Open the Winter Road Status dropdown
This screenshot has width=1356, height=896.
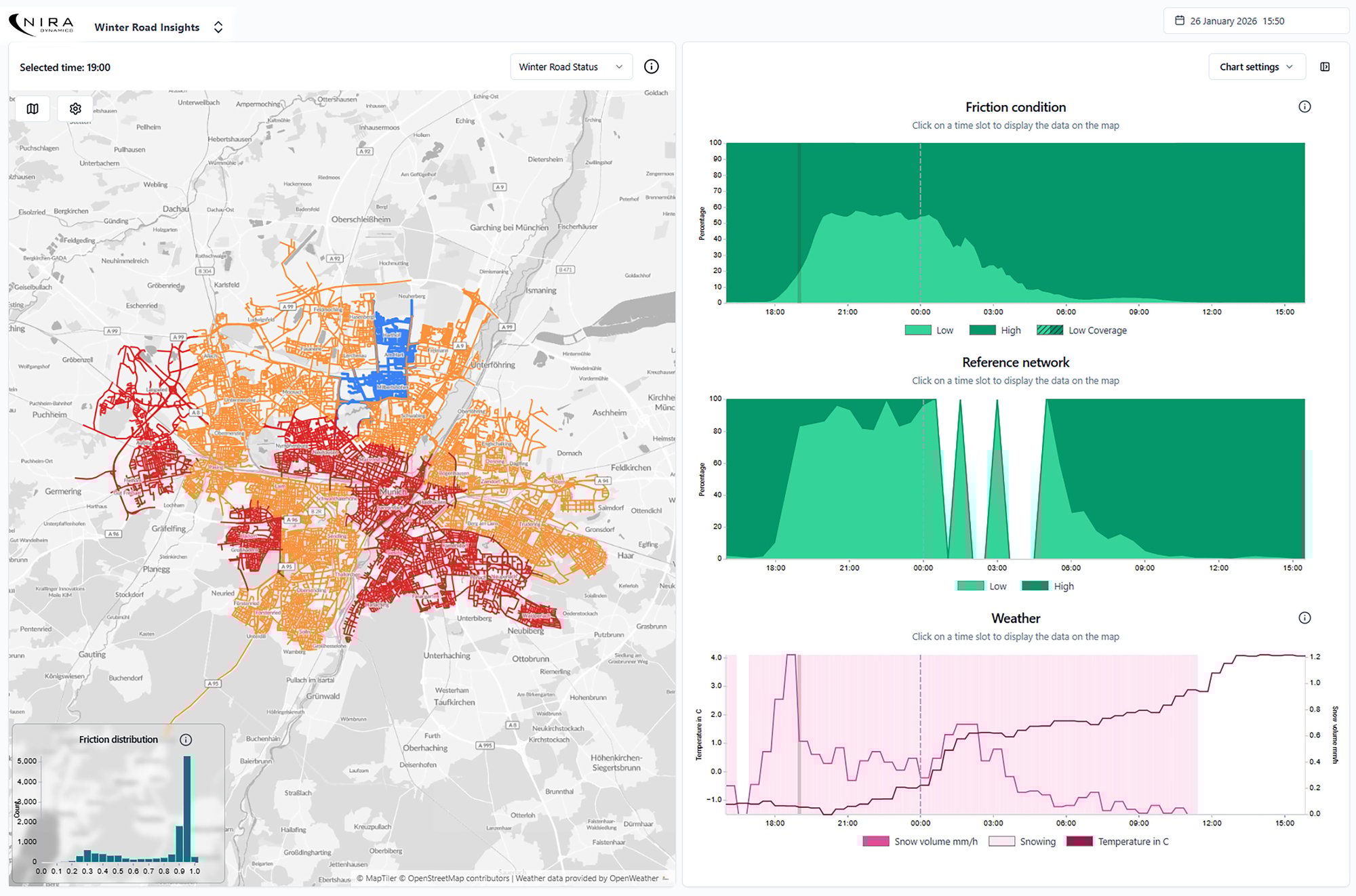point(571,66)
